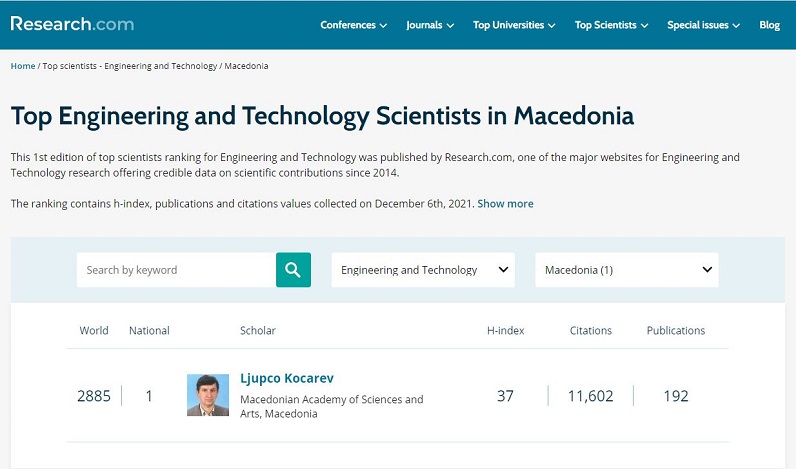Click the Home breadcrumb link
The height and width of the screenshot is (469, 796).
(23, 66)
